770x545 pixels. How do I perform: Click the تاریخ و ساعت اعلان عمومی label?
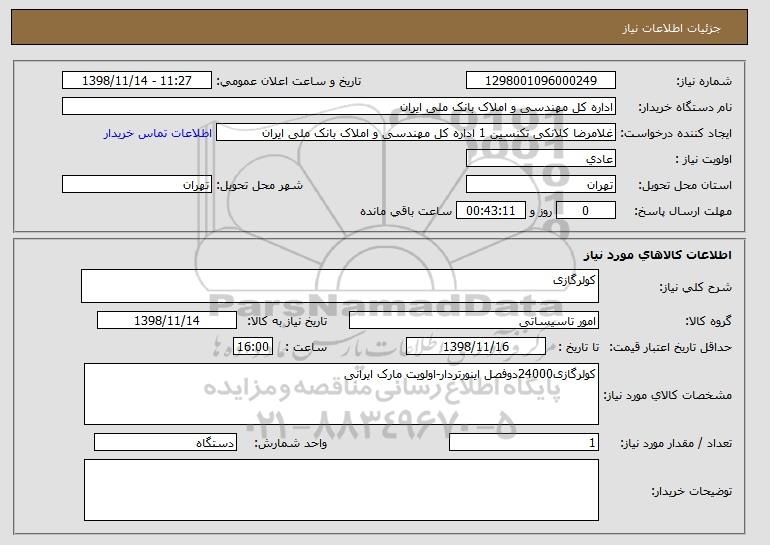pos(289,81)
